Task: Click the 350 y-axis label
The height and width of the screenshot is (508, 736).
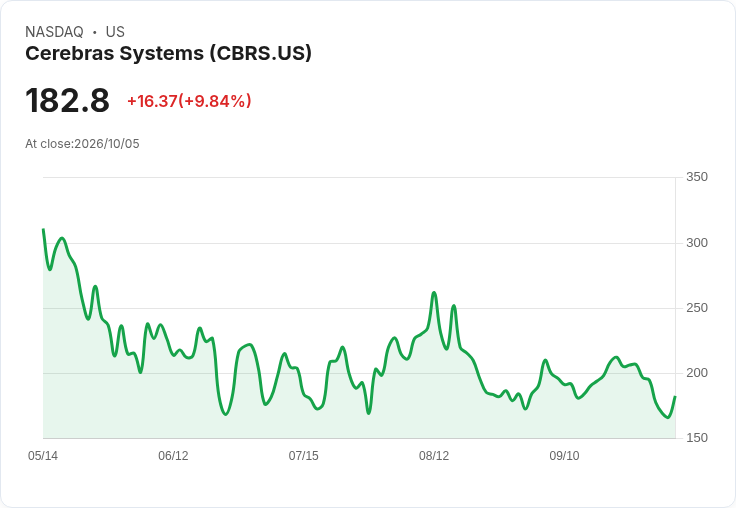Action: tap(697, 177)
